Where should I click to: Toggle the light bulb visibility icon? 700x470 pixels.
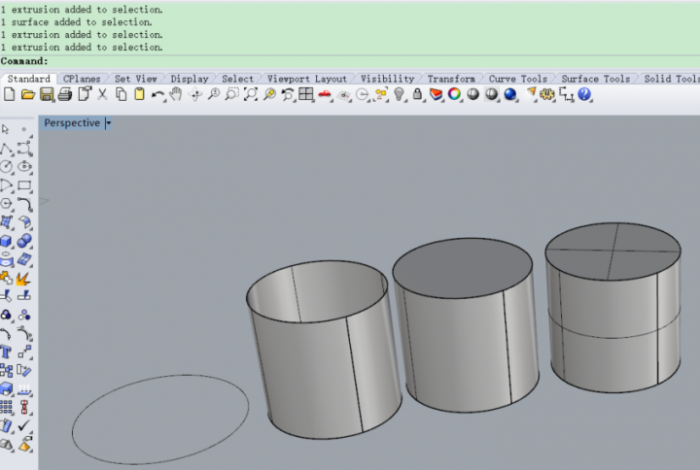[399, 94]
